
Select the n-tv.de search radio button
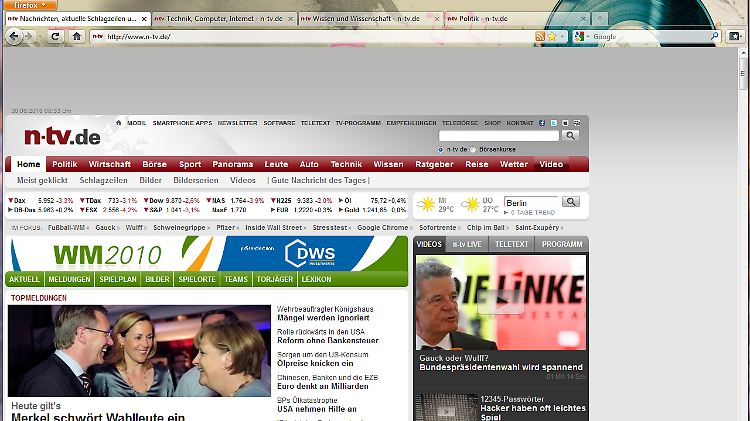tap(441, 149)
